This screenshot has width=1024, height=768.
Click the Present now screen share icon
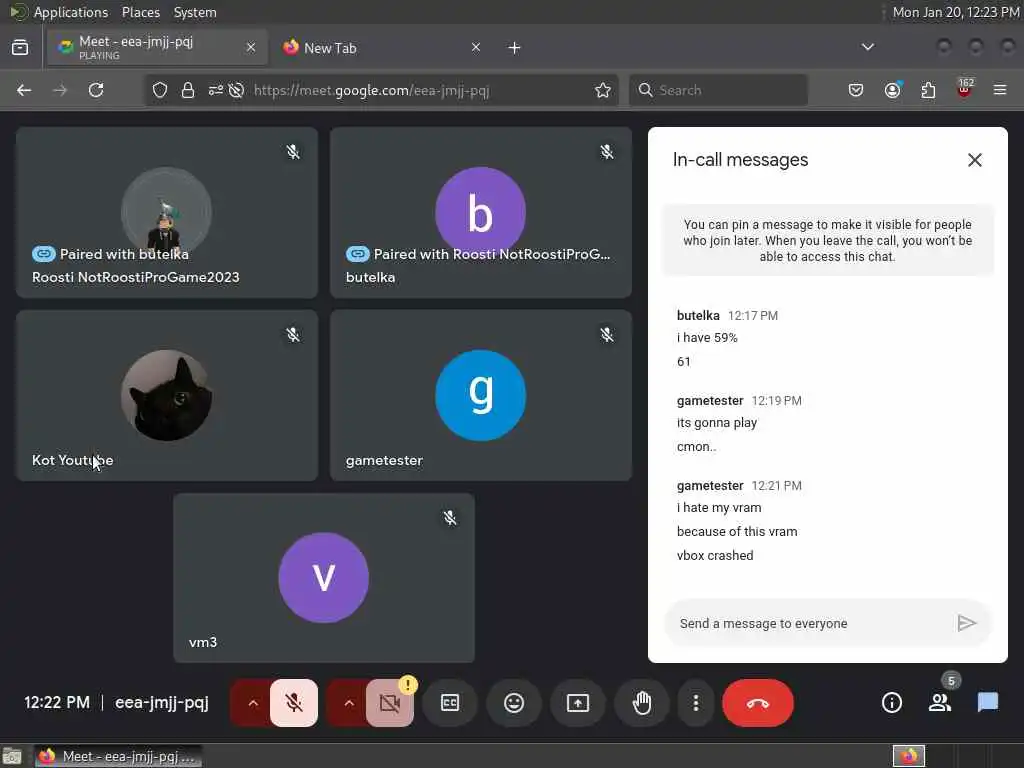tap(578, 703)
